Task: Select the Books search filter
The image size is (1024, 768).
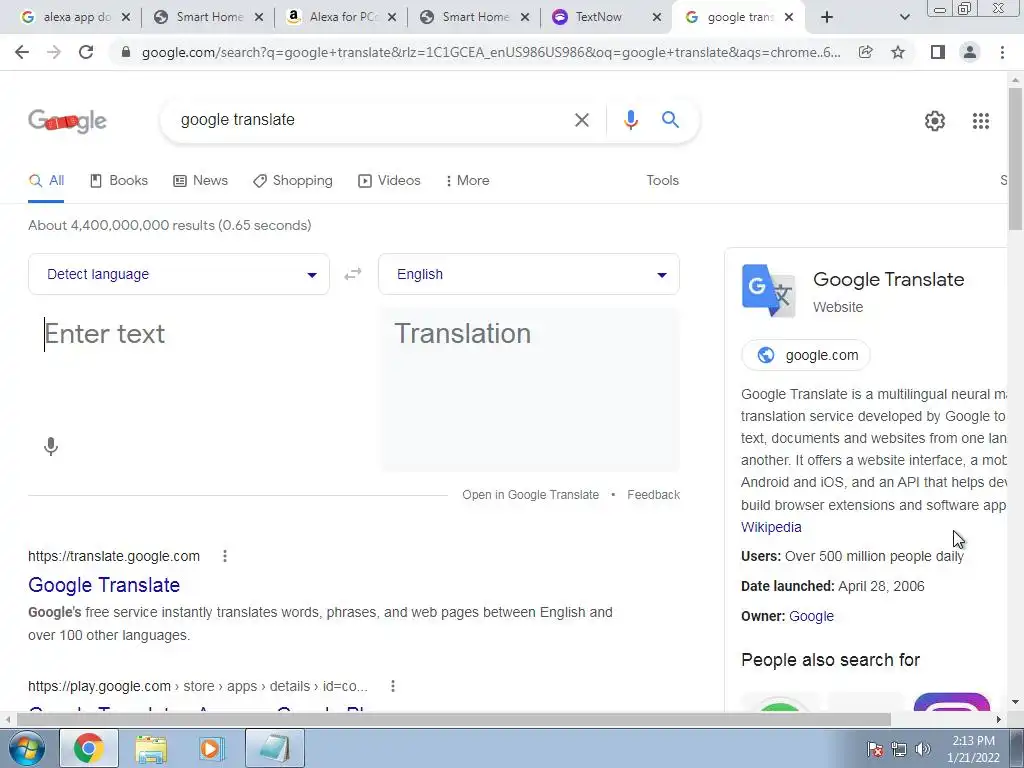Action: tap(119, 181)
